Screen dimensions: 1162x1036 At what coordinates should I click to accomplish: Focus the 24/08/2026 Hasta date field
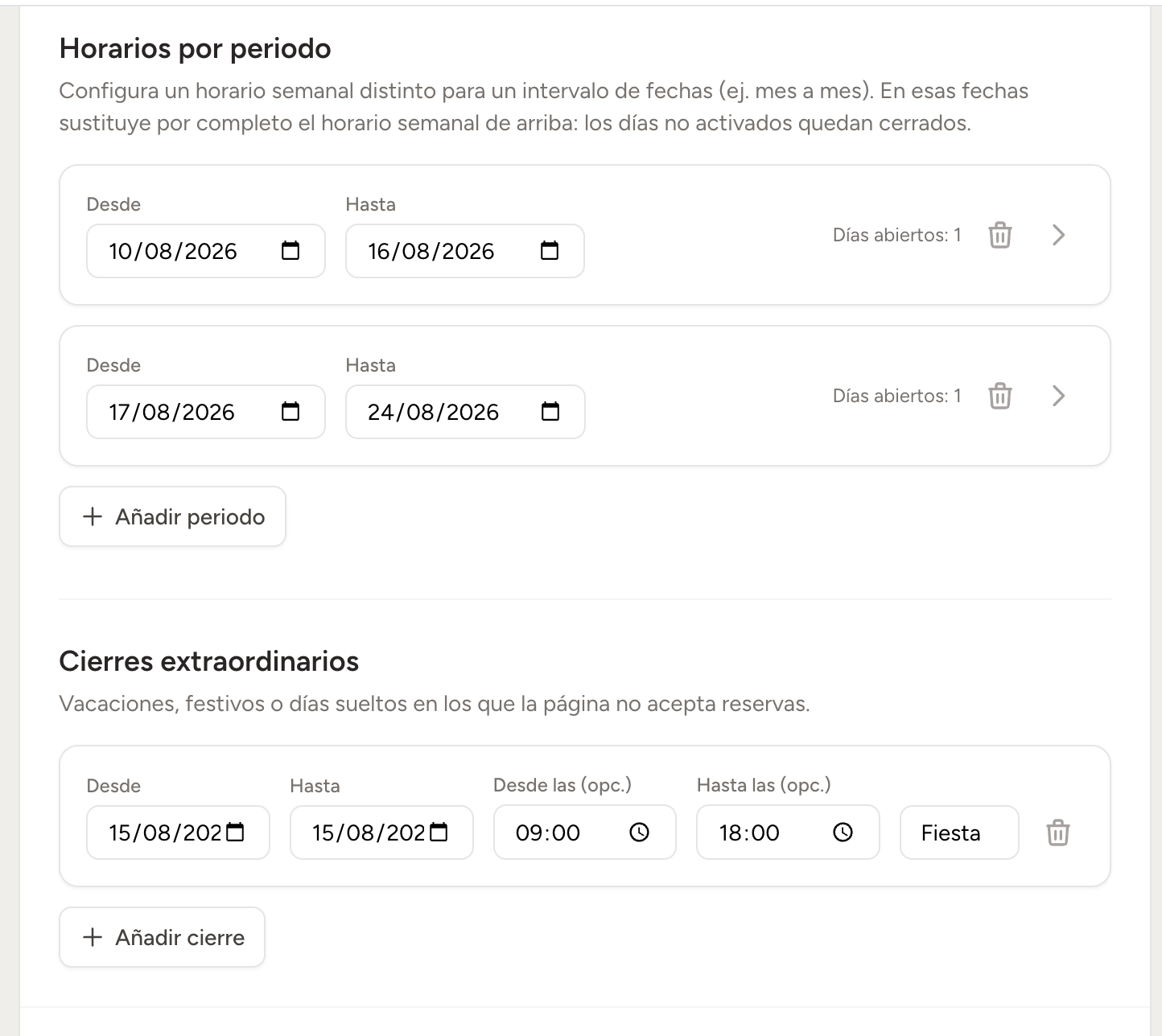(465, 412)
